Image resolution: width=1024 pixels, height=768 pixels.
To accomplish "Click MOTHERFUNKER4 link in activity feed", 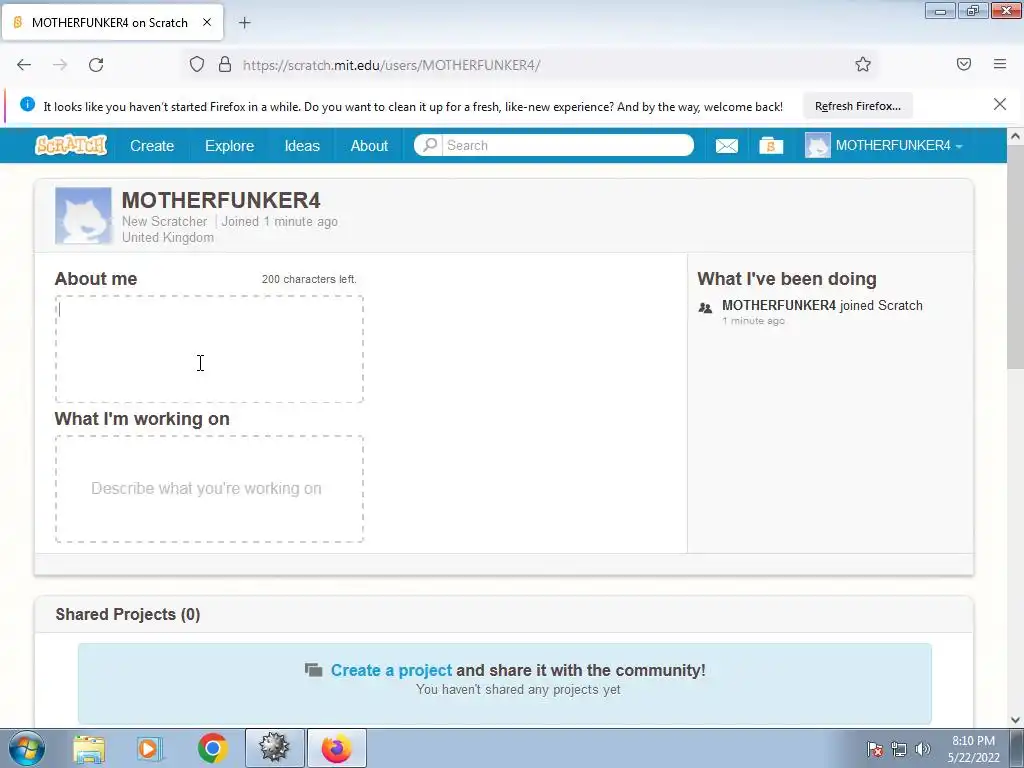I will [x=778, y=305].
